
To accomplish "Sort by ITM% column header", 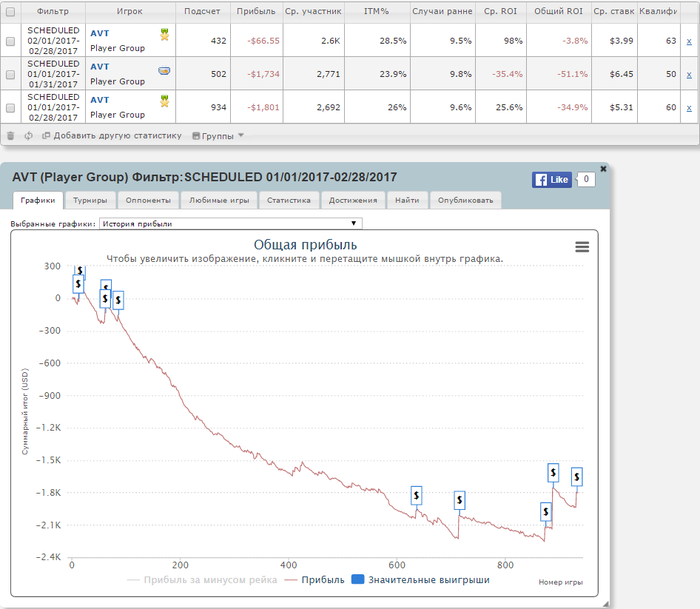I will click(377, 11).
